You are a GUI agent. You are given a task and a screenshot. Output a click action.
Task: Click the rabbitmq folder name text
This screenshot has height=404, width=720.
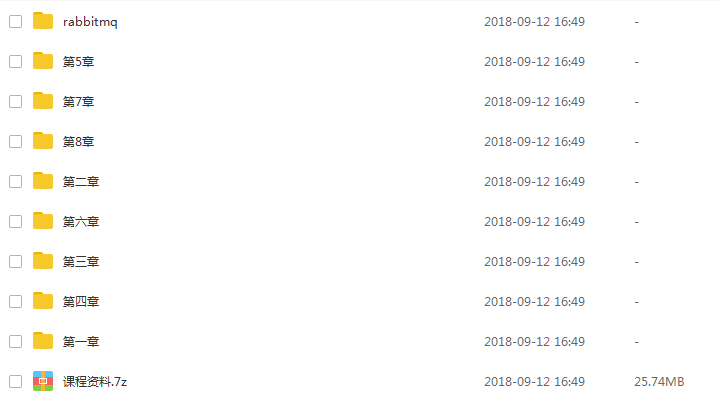tap(90, 22)
